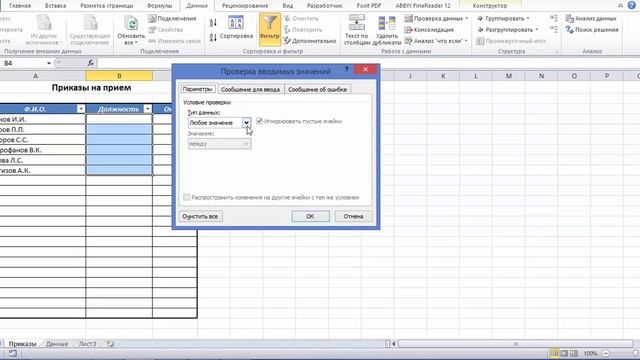Open the Тип данных dropdown

pos(246,122)
